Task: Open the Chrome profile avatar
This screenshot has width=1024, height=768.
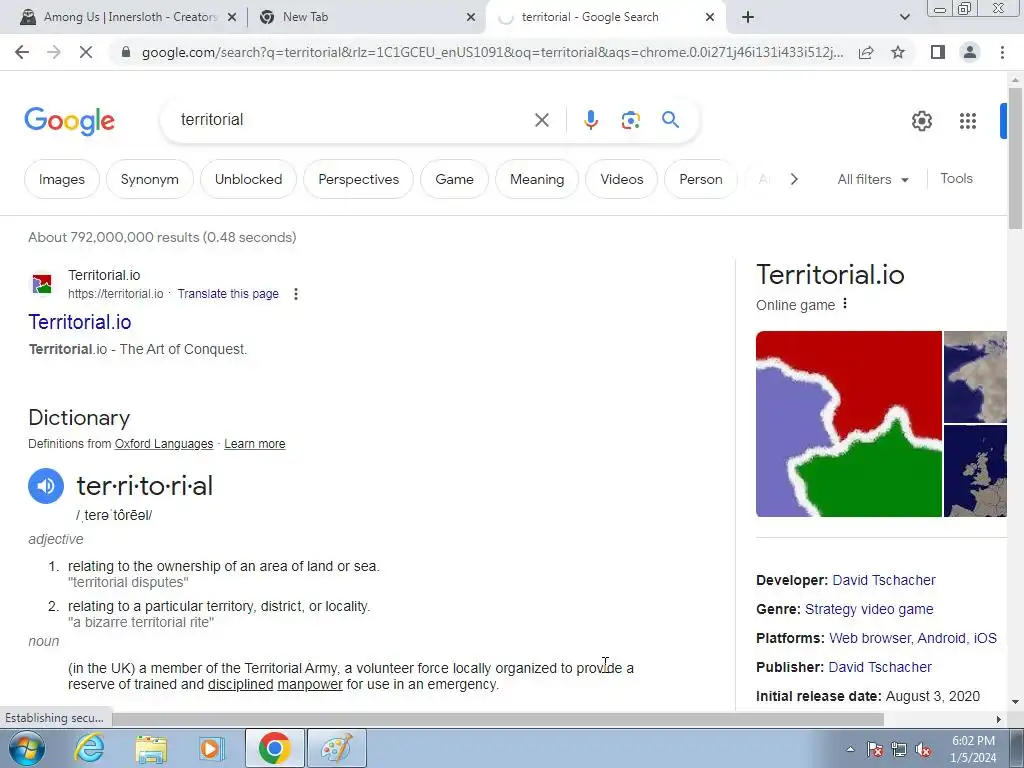Action: [x=970, y=52]
